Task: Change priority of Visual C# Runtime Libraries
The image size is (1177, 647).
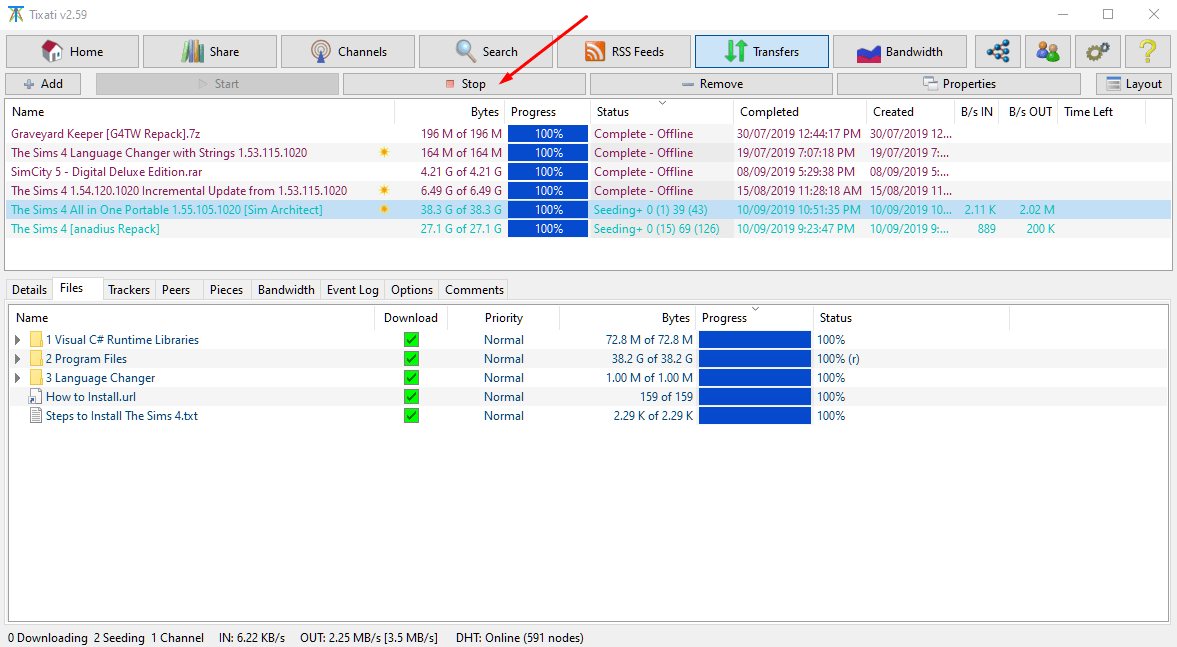Action: coord(504,340)
